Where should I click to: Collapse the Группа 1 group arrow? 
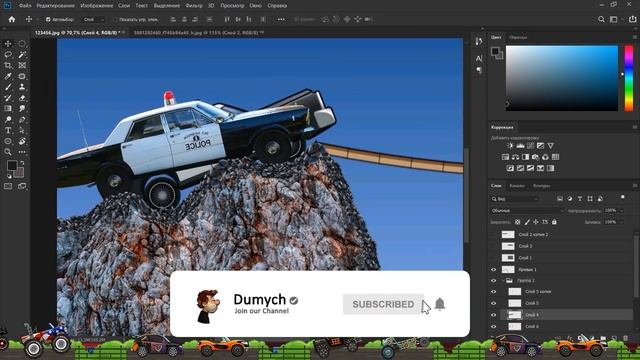click(x=503, y=281)
